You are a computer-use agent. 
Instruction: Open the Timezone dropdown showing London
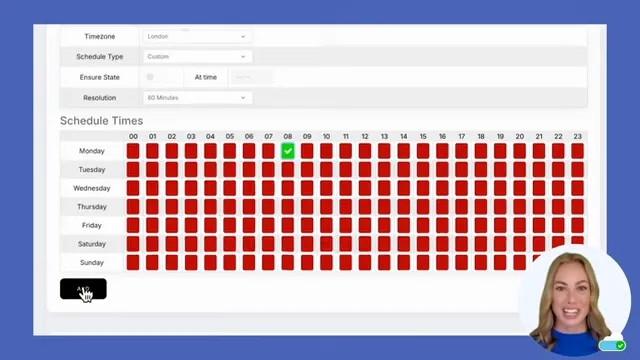point(198,36)
